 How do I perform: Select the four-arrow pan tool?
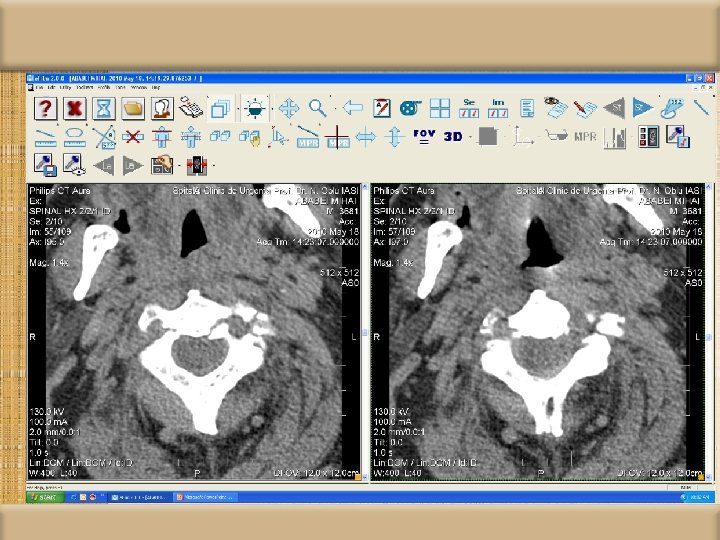tap(289, 108)
